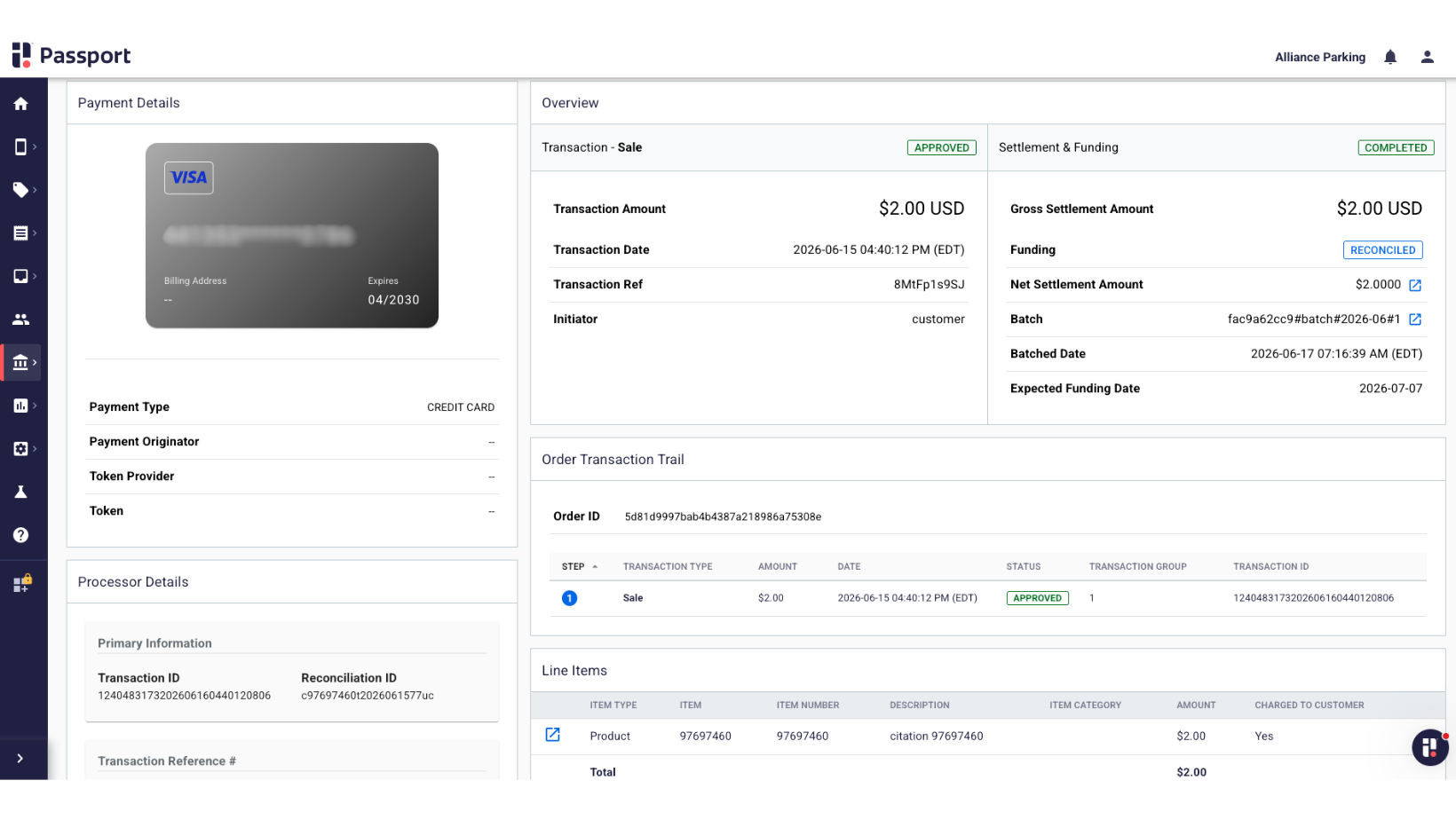Click the TRANSACTION TYPE column header

[x=668, y=566]
